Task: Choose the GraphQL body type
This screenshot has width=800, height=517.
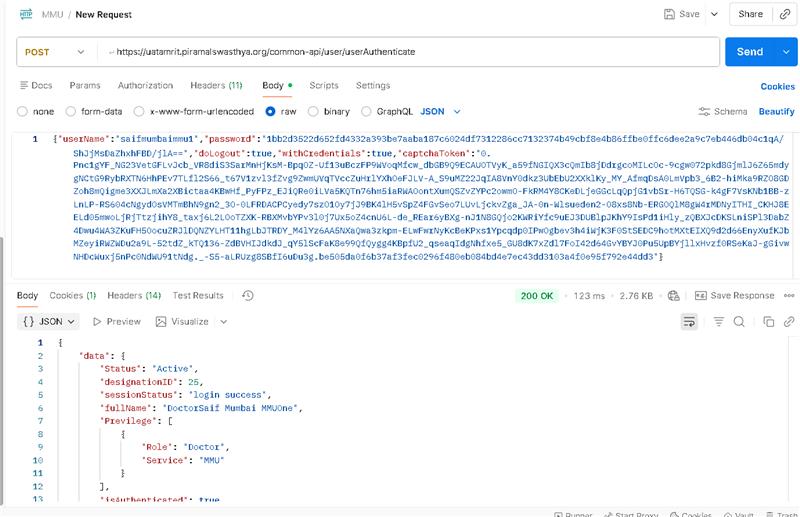Action: (x=386, y=112)
